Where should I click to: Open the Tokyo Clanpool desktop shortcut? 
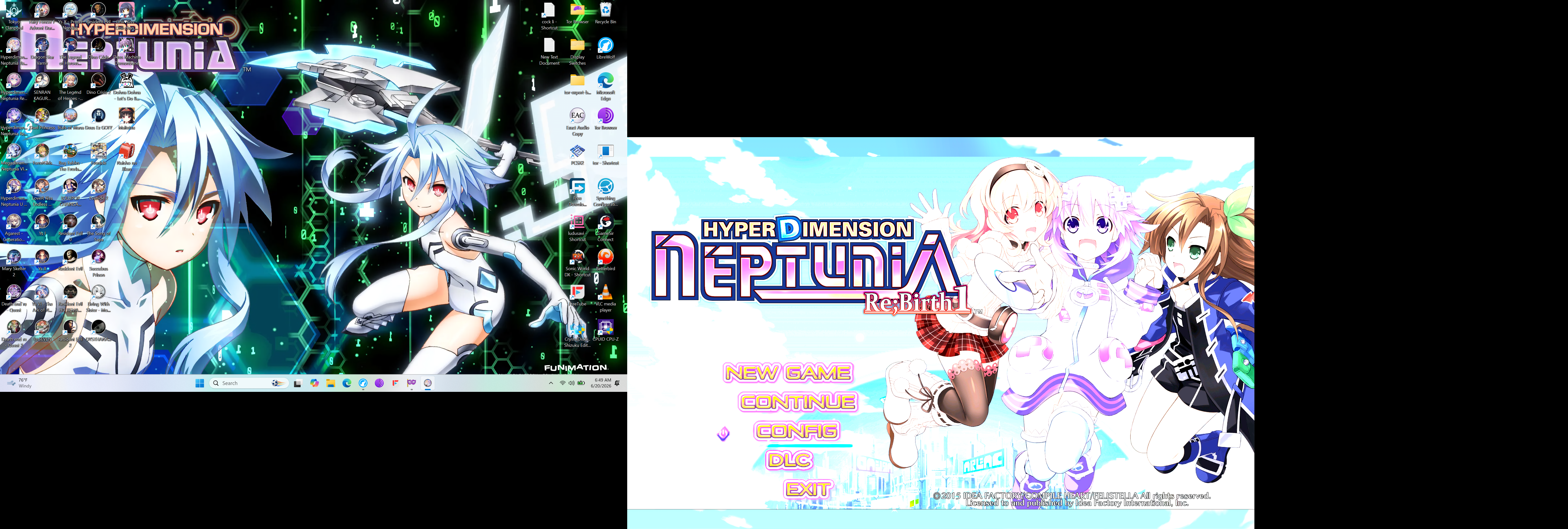pyautogui.click(x=14, y=16)
